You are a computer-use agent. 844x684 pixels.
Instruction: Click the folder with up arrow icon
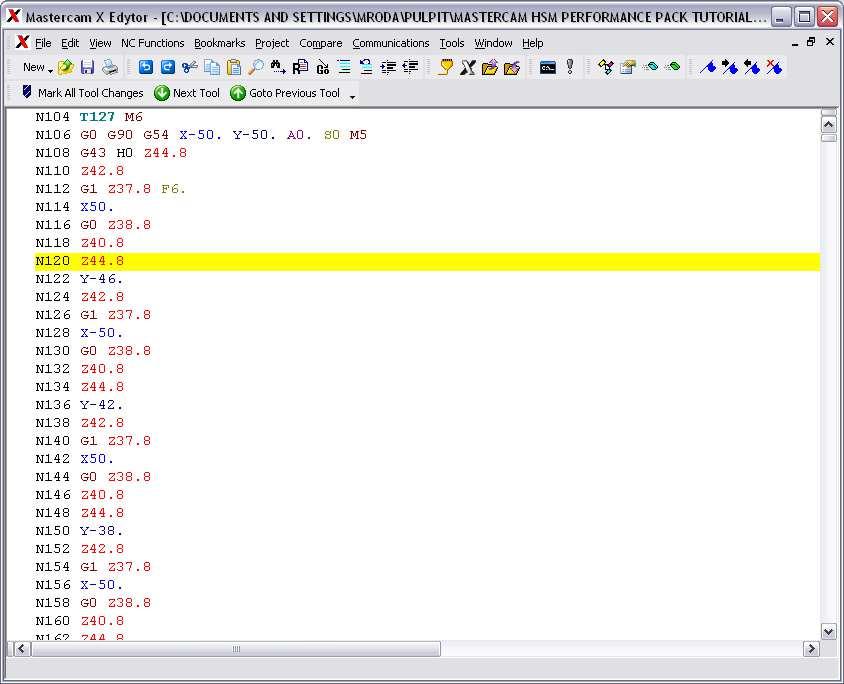490,67
